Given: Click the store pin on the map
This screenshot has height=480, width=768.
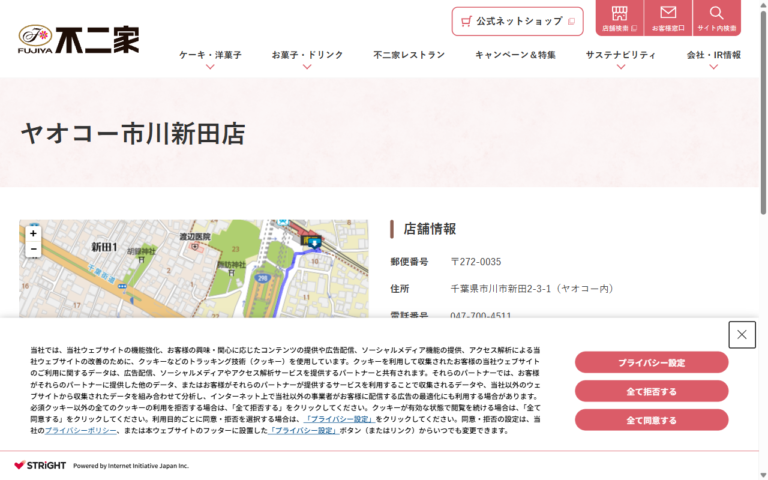Looking at the screenshot, I should coord(314,242).
